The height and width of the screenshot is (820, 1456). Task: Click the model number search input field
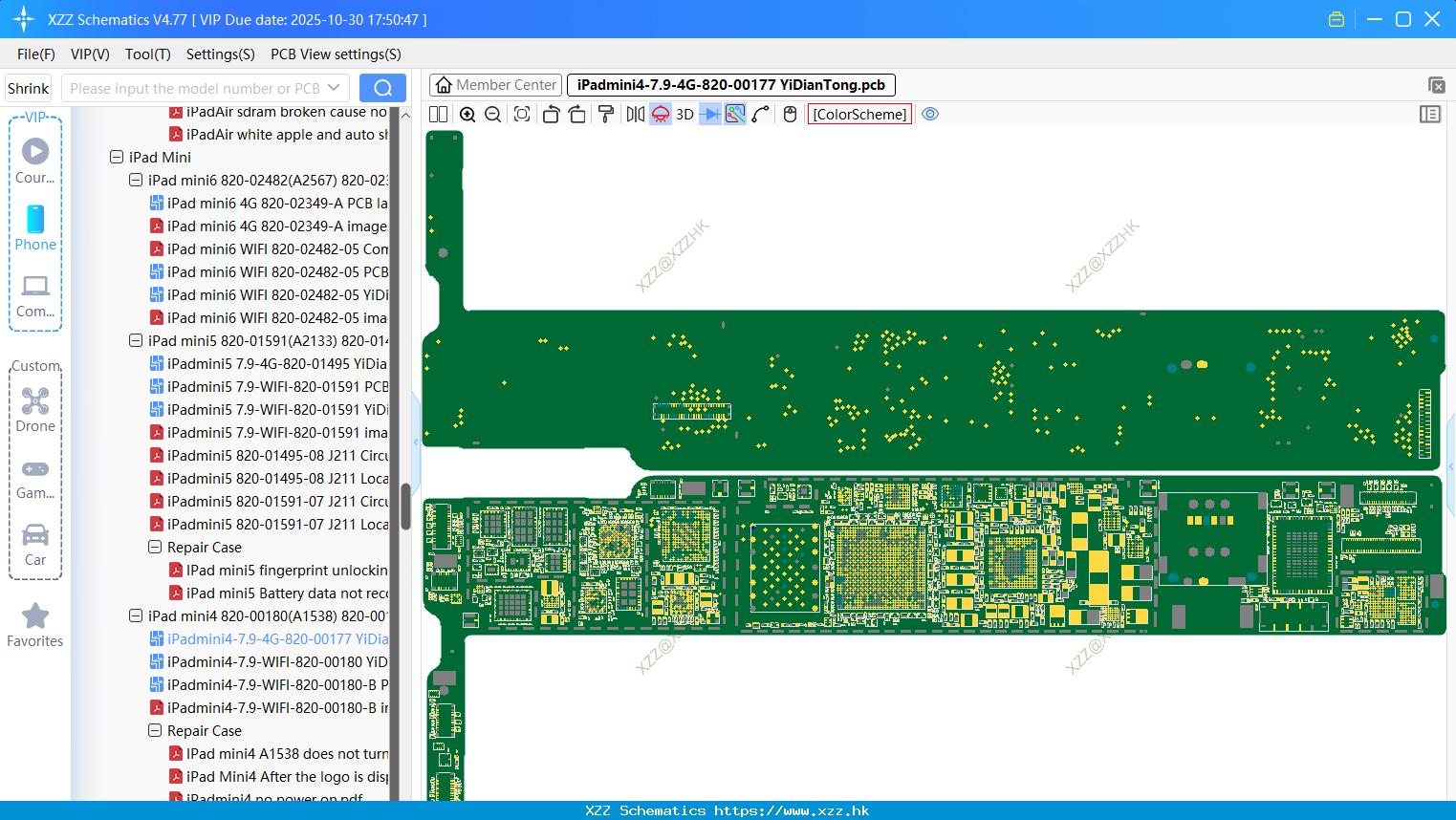(194, 88)
